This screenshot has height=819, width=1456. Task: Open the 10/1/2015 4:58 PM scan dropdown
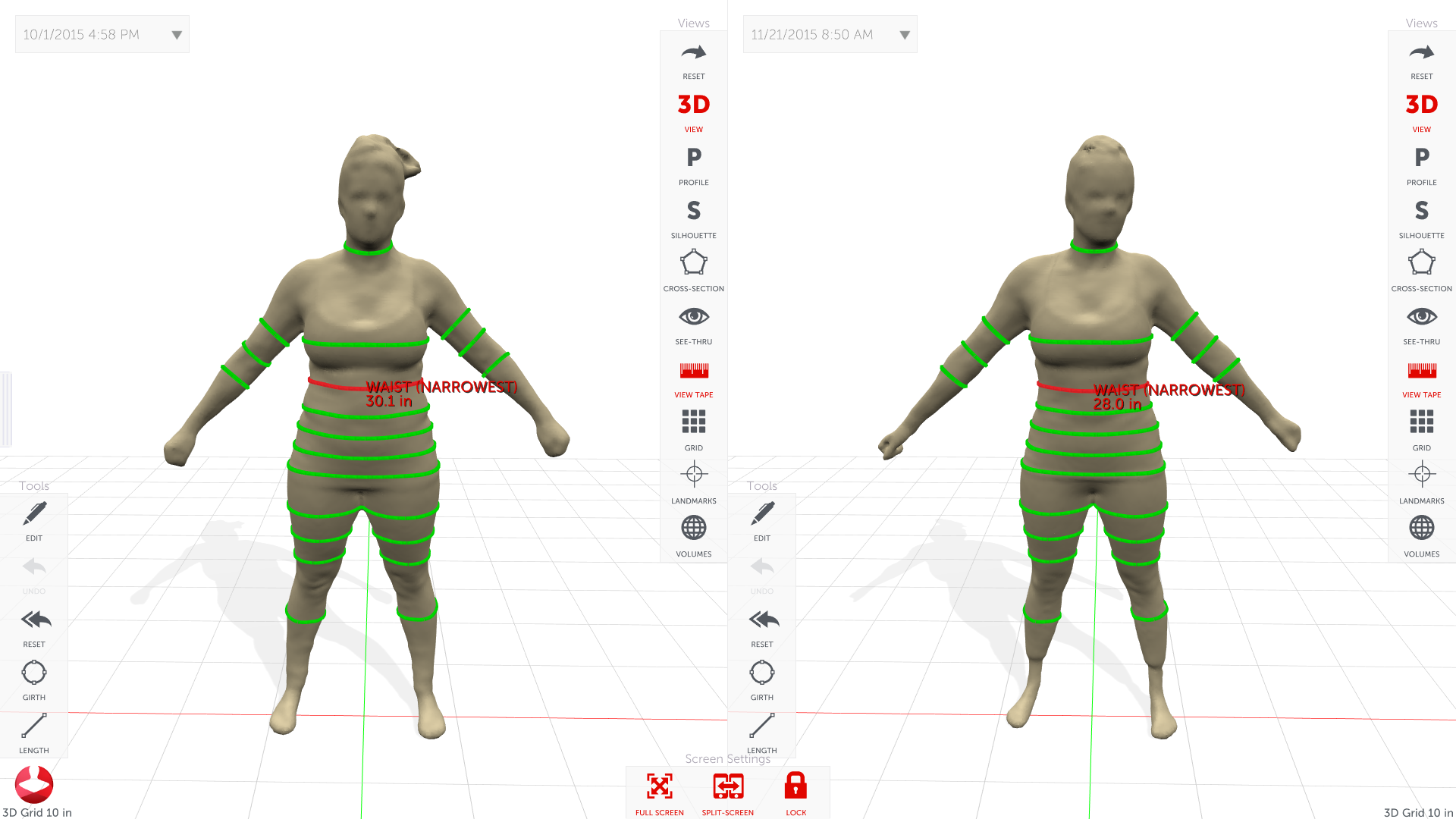102,34
